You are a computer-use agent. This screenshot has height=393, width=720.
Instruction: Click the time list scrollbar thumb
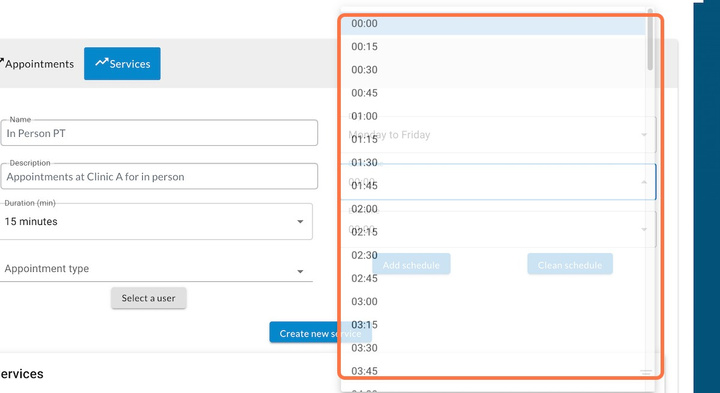(x=650, y=39)
